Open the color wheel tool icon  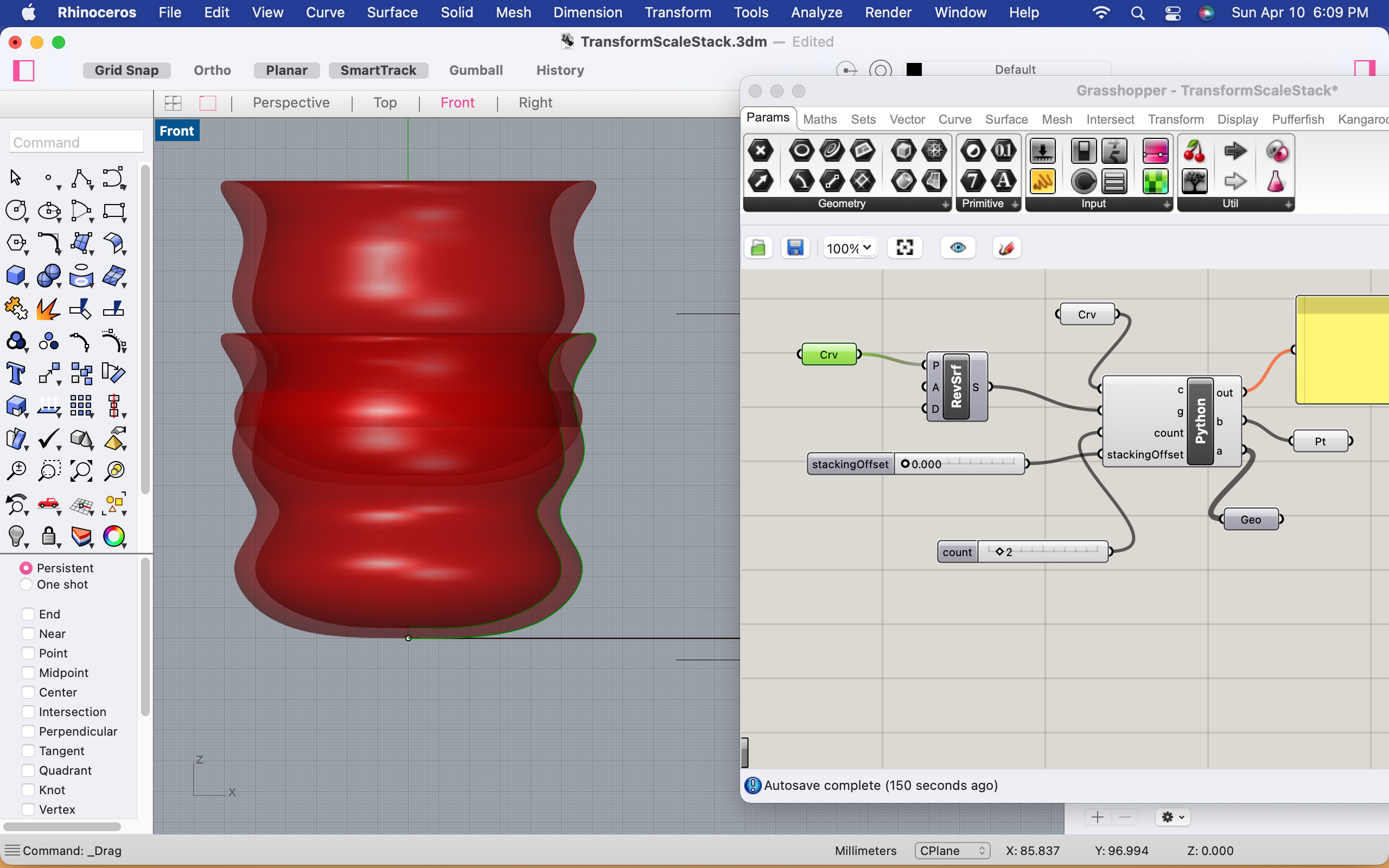pos(113,536)
